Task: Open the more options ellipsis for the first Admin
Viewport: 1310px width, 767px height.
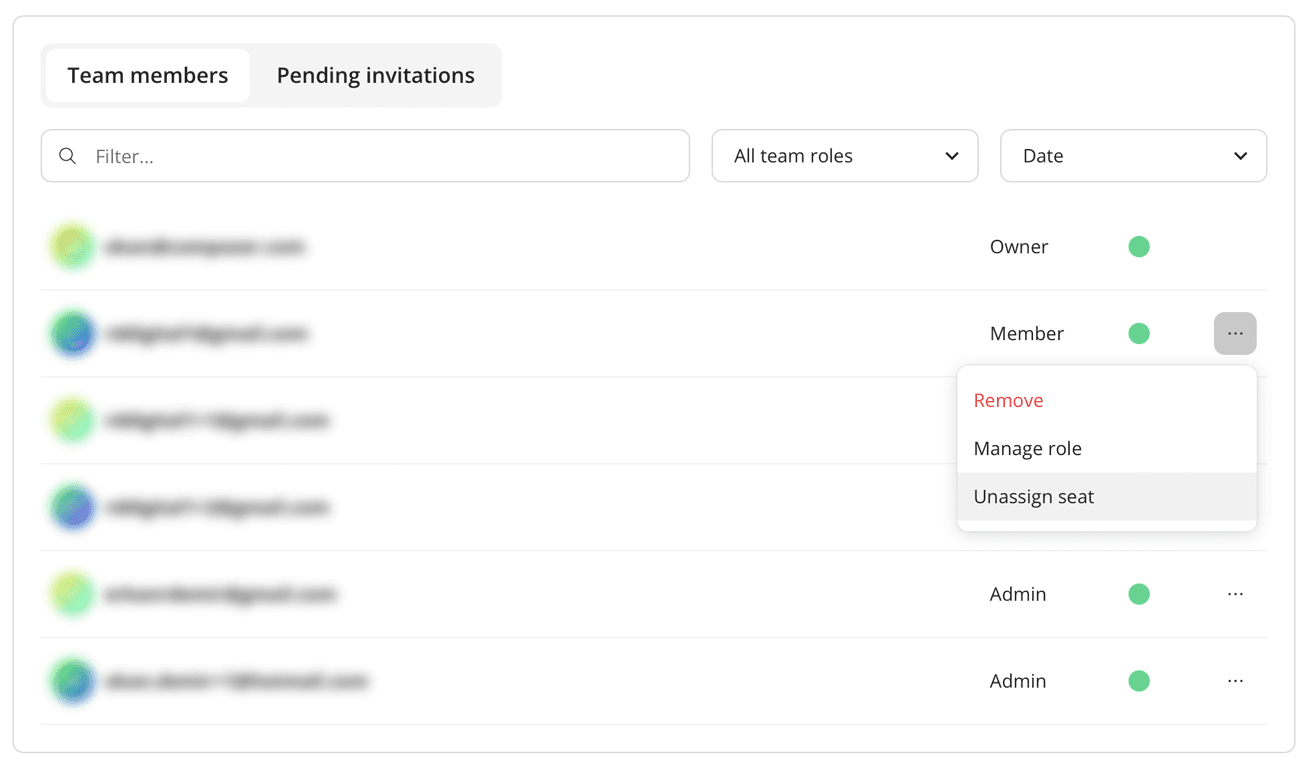Action: (1235, 594)
